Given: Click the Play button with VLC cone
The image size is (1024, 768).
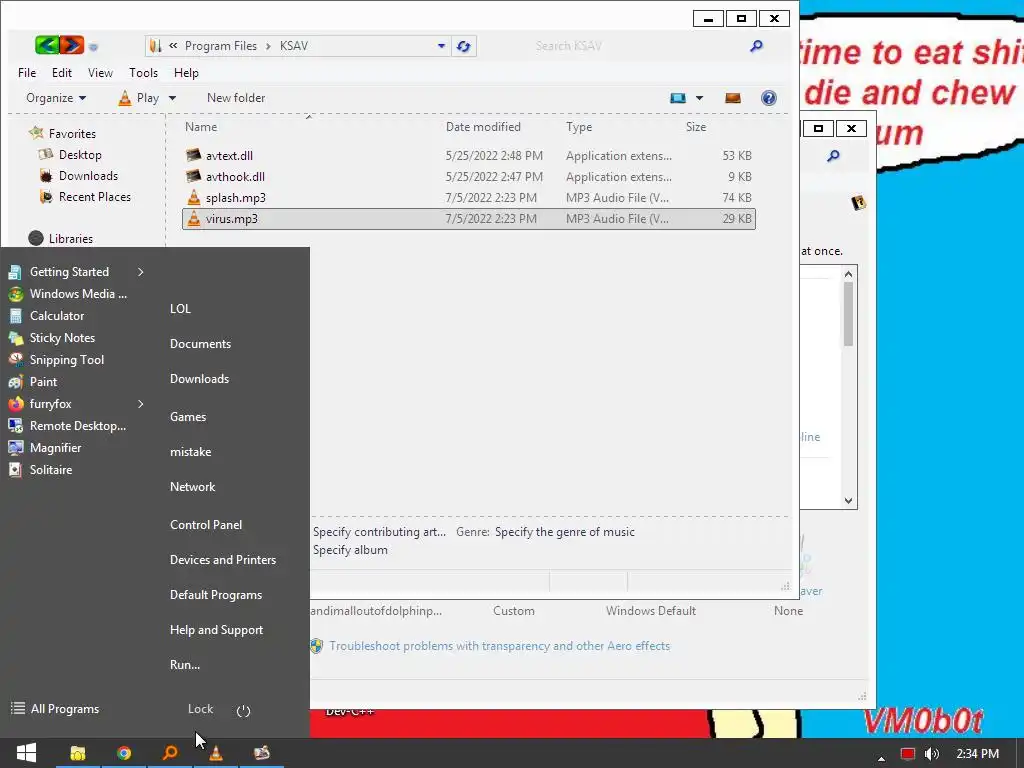Looking at the screenshot, I should [138, 98].
